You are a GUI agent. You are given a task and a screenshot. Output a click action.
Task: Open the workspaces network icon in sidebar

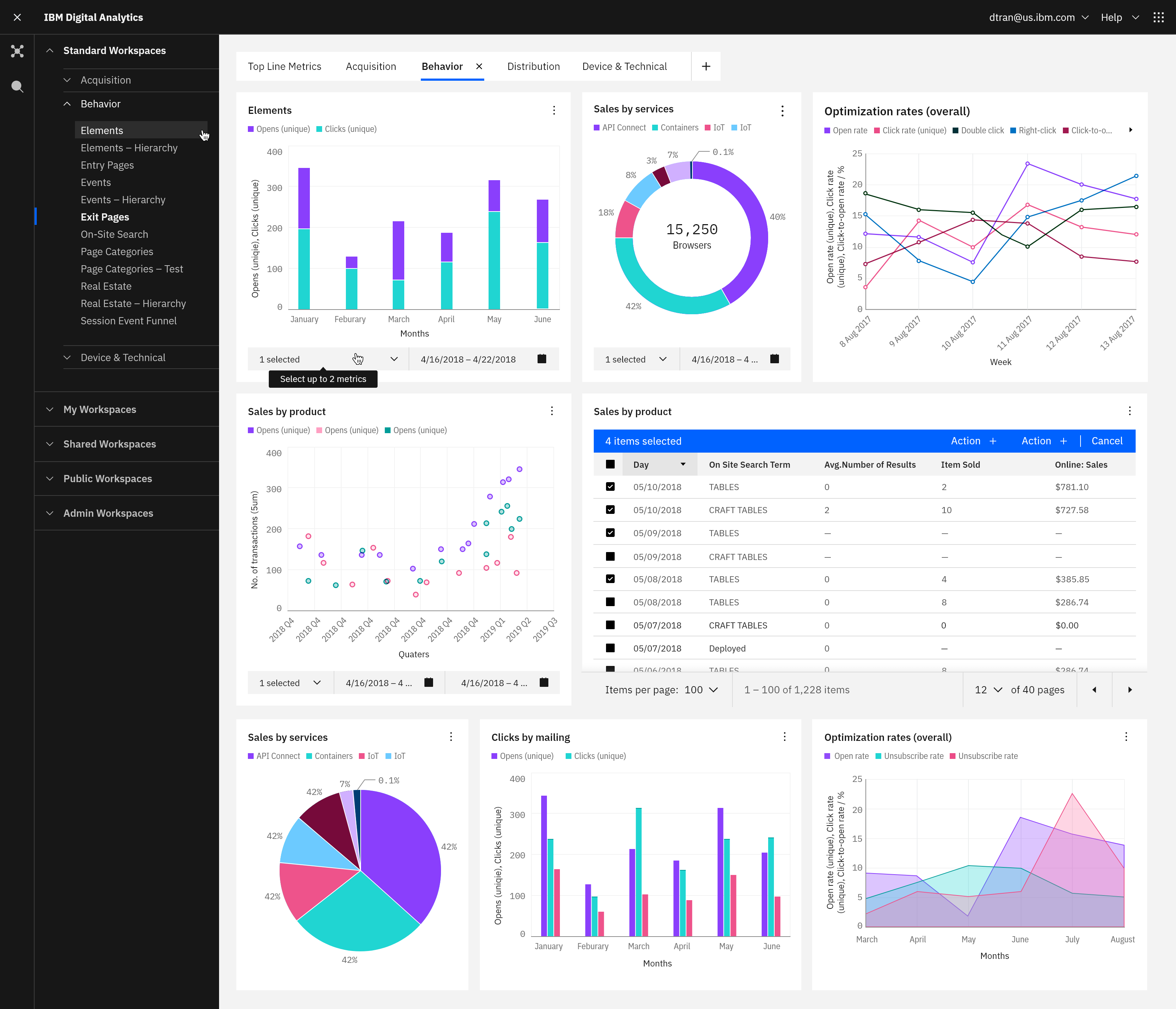click(x=17, y=51)
